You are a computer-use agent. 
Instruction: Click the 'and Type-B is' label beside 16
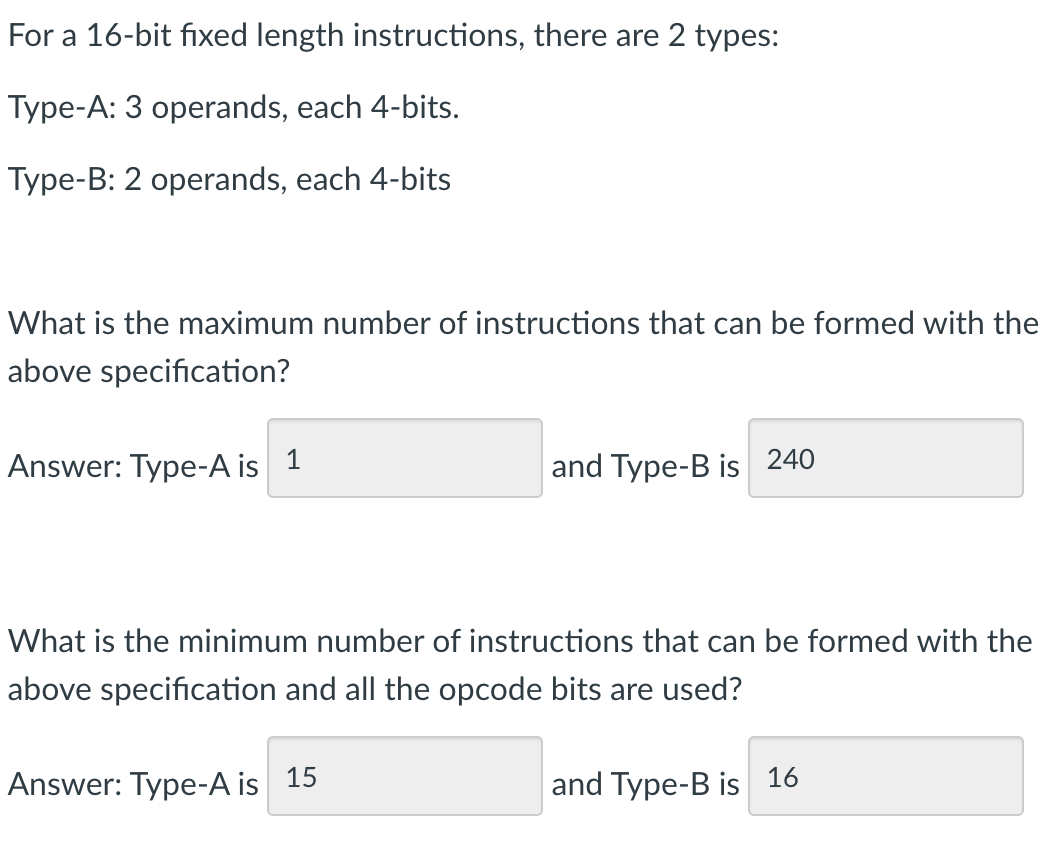pyautogui.click(x=645, y=784)
